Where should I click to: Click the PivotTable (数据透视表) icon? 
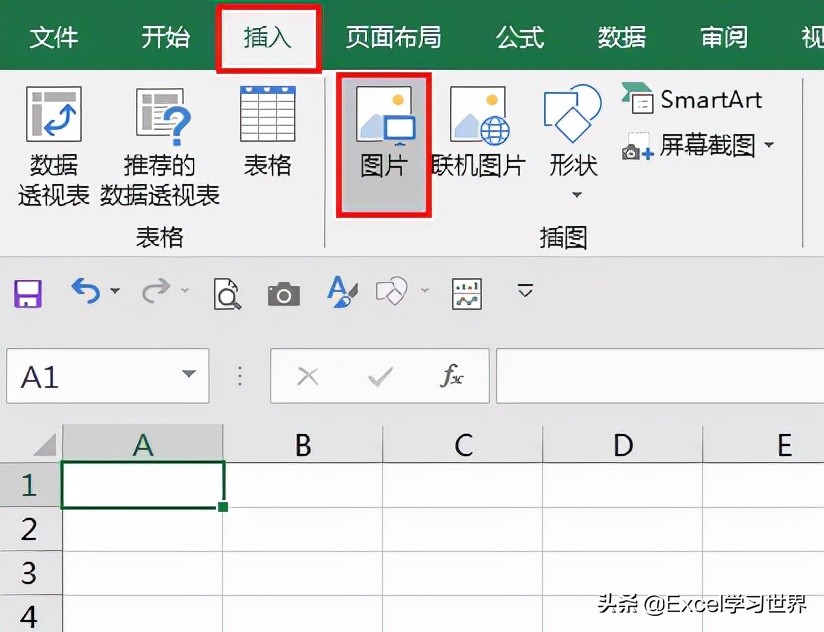pyautogui.click(x=54, y=115)
